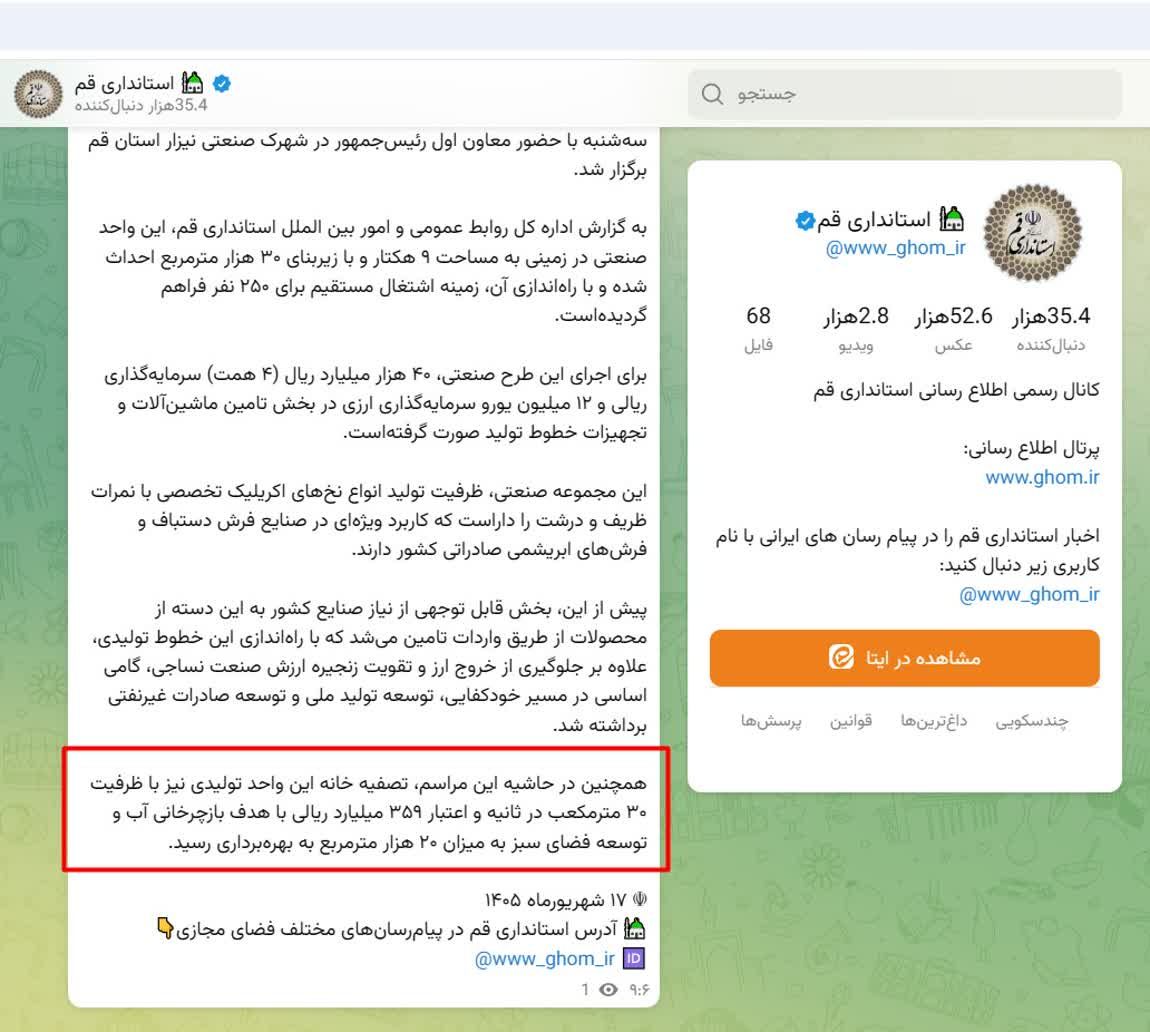1150x1032 pixels.
Task: Open the www.ghom.ir portal link
Action: [x=1042, y=477]
